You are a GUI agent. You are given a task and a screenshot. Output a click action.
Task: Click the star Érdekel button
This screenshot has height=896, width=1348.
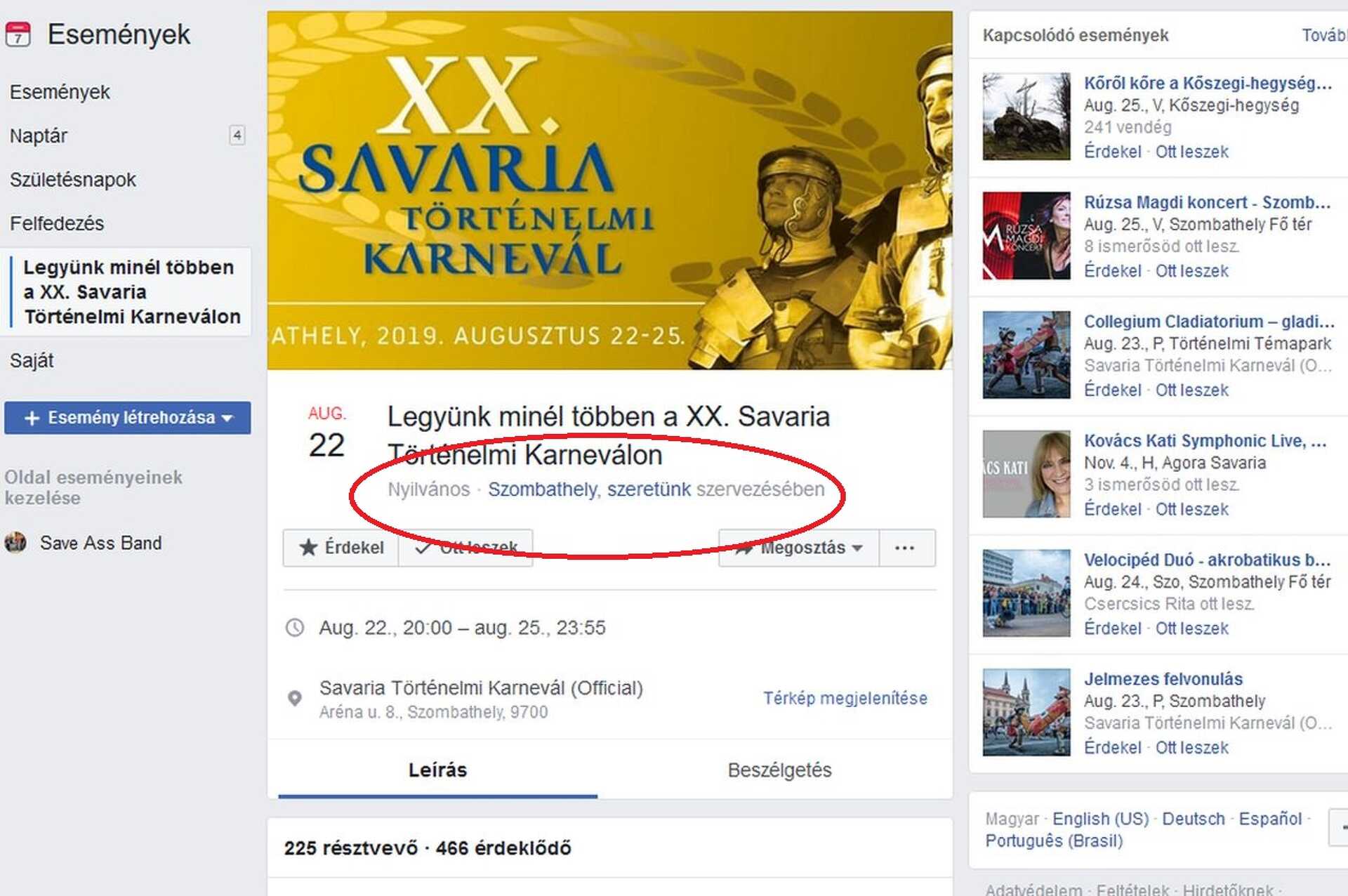point(341,548)
